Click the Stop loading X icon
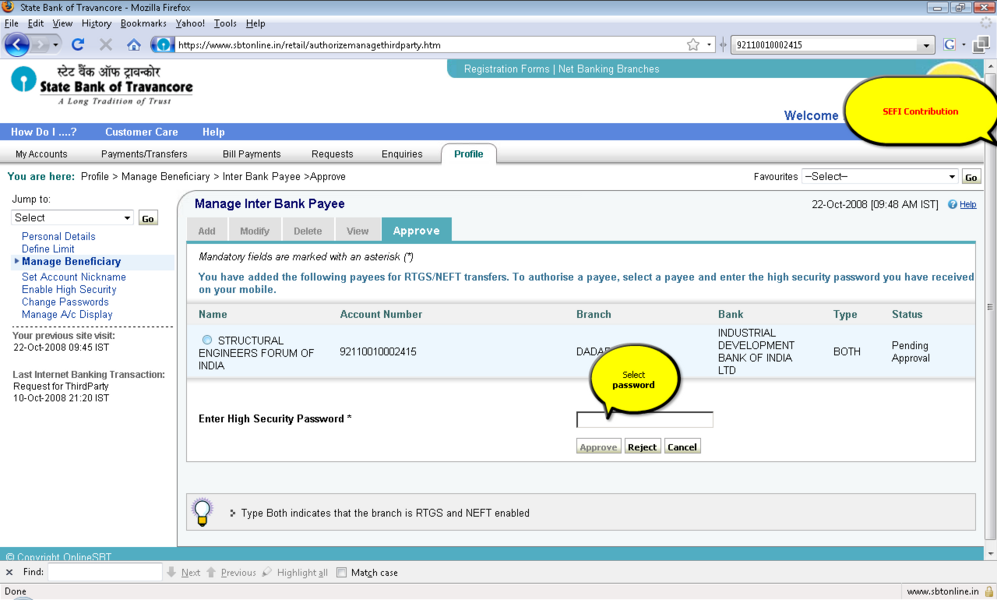Screen dimensions: 997x600 [105, 45]
